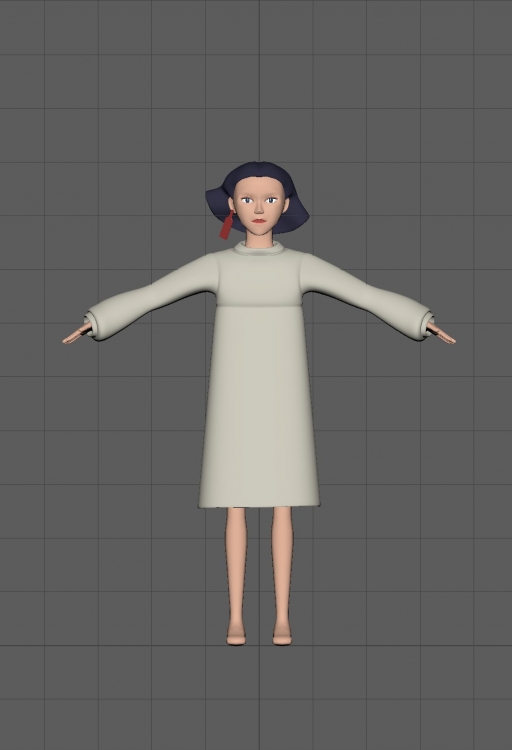Click the hand opposite the red ribbon side
The image size is (512, 750).
coord(441,333)
